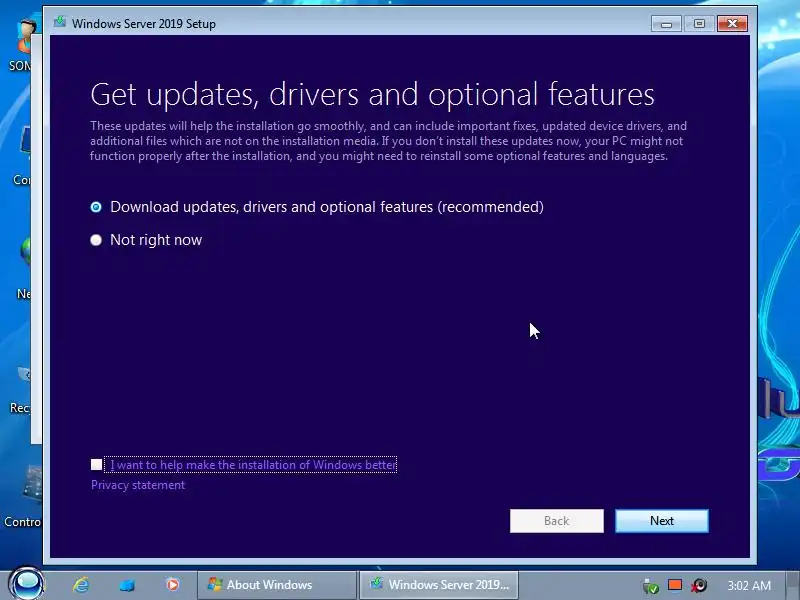Click the round black and red tray icon
Screen dimensions: 800x600
[699, 585]
